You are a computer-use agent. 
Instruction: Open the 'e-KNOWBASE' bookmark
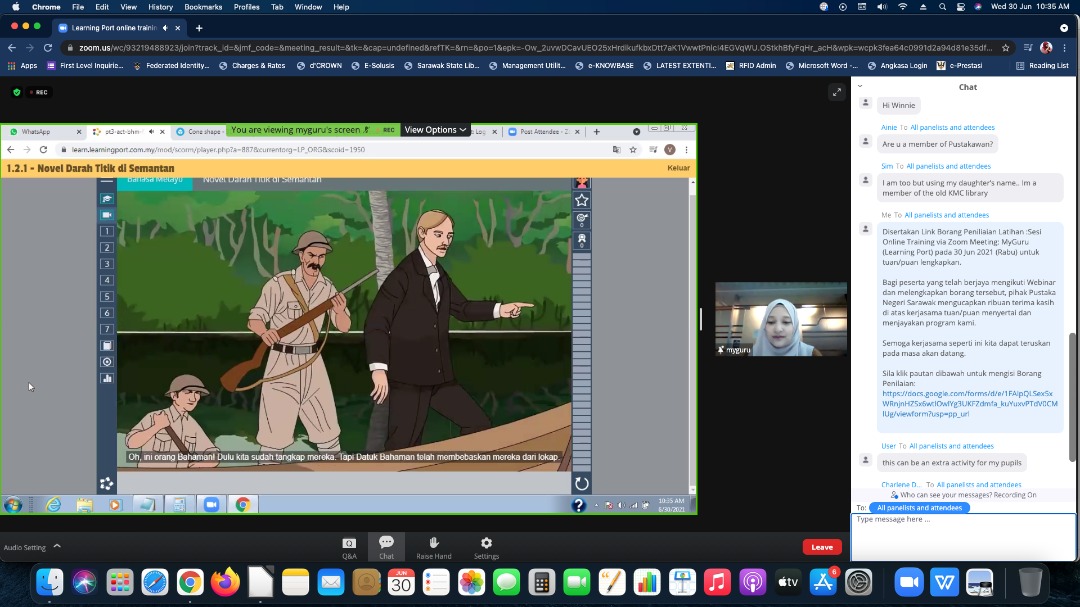coord(603,65)
